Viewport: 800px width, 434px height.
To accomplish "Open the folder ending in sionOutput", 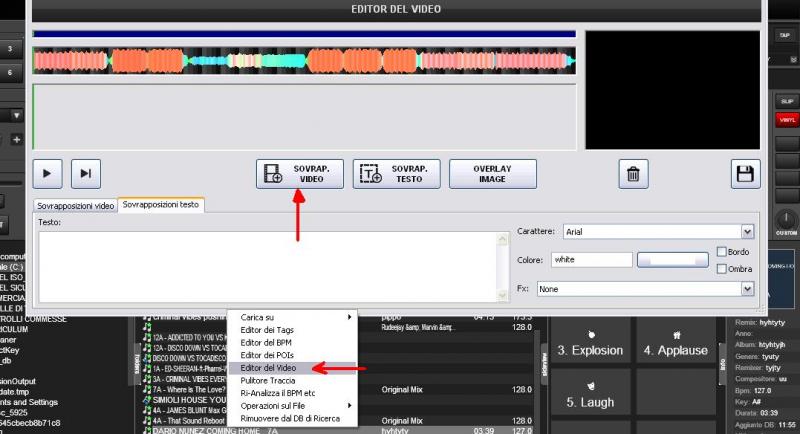I will click(18, 381).
